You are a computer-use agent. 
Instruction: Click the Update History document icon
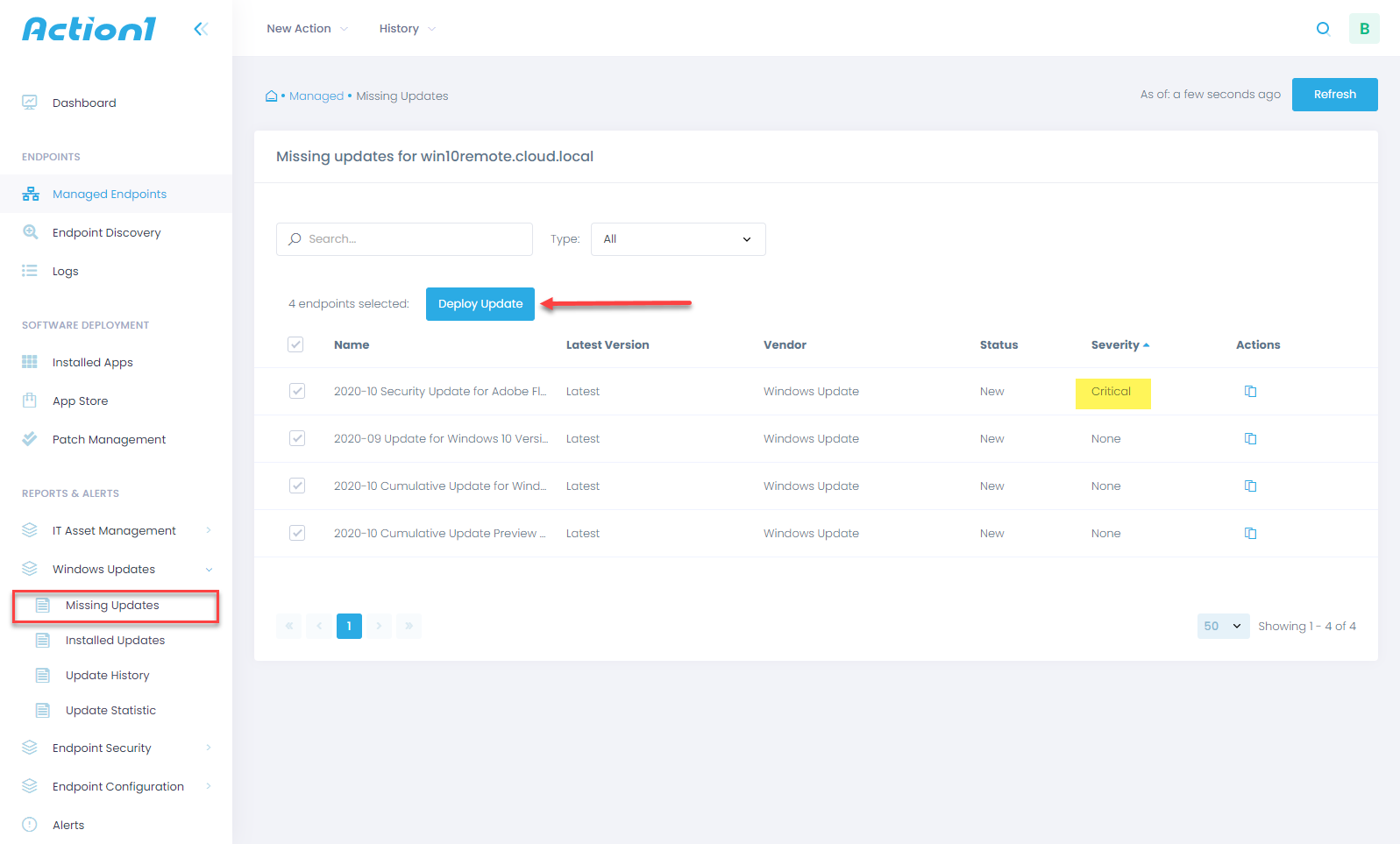point(42,675)
